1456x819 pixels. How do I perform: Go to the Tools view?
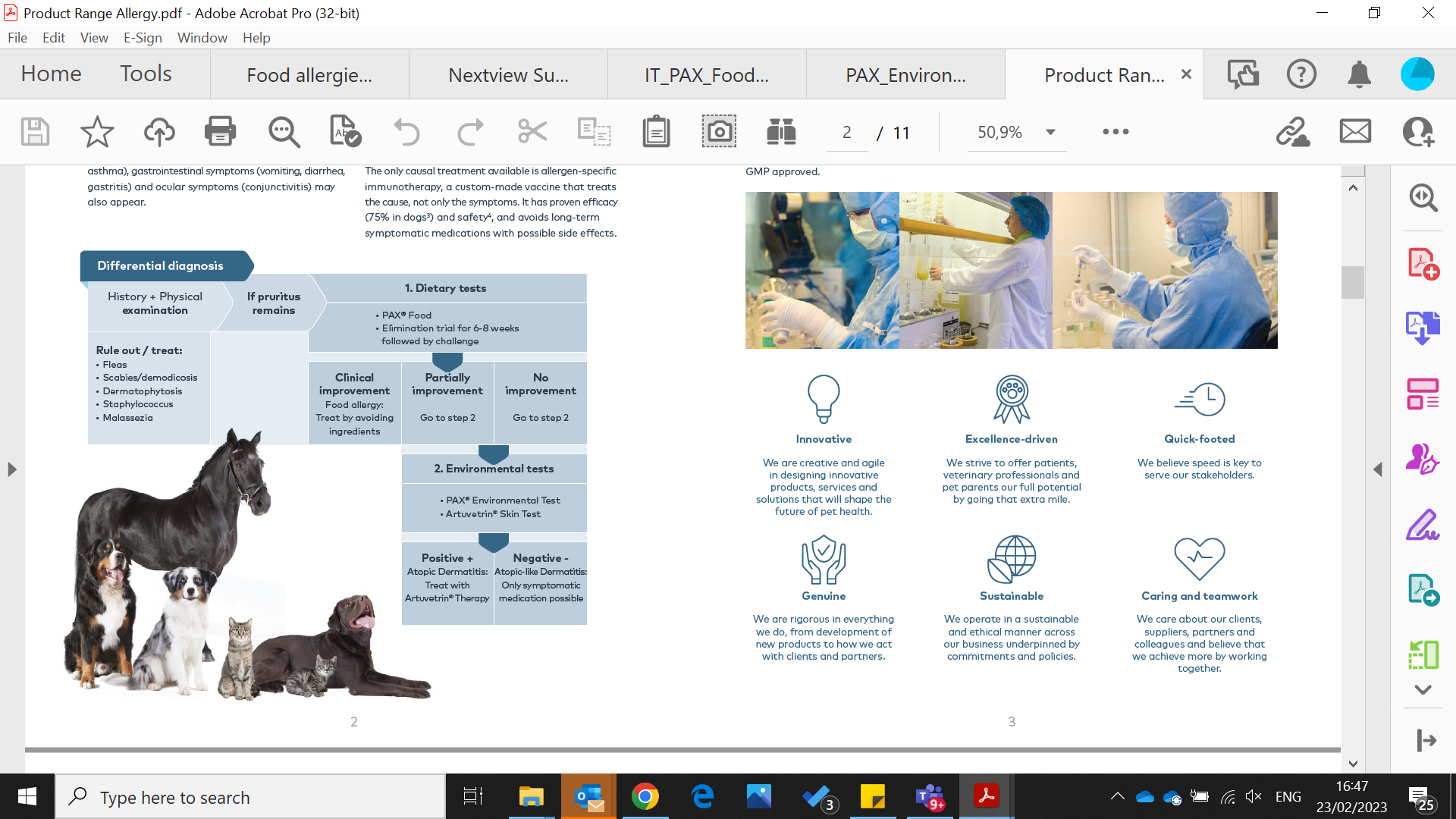pyautogui.click(x=146, y=74)
